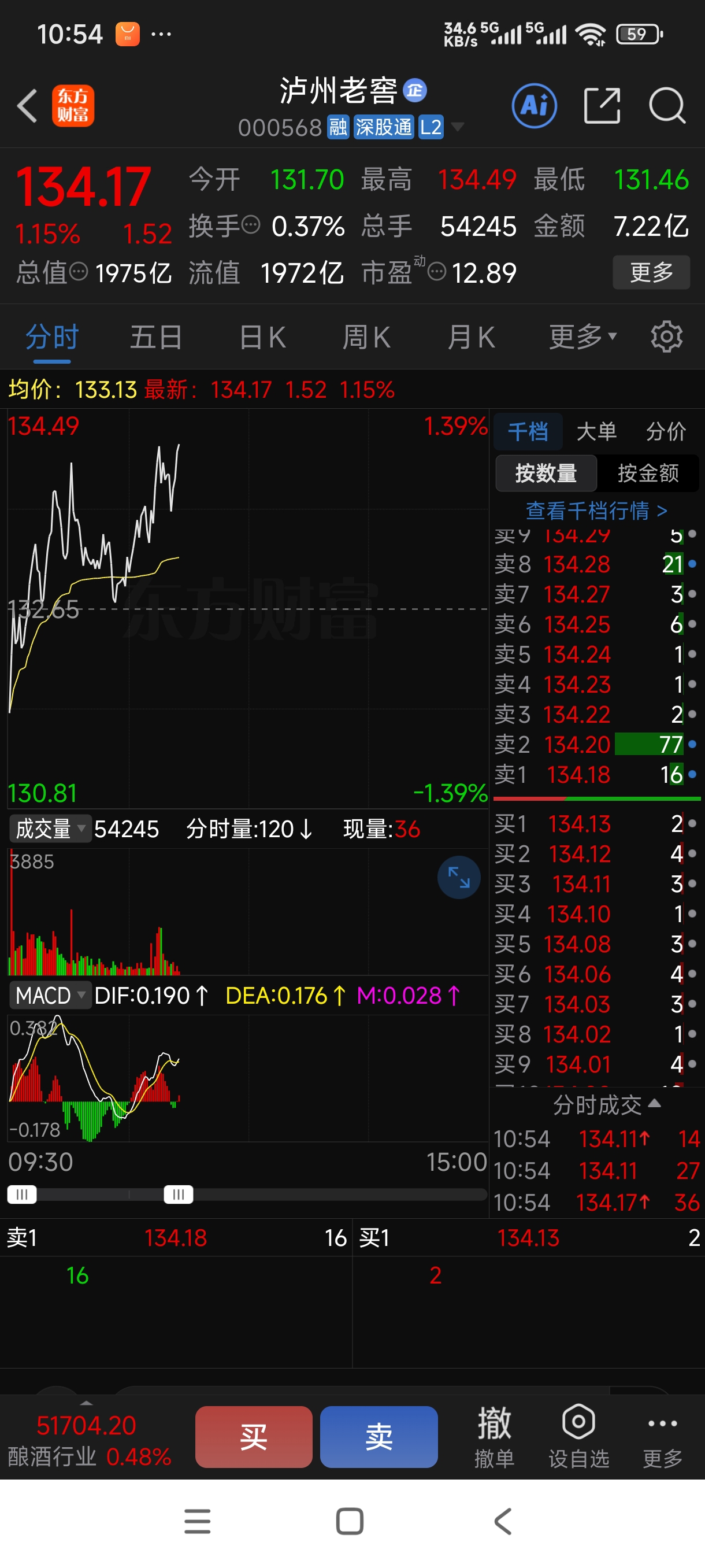The height and width of the screenshot is (1568, 705).
Task: Select 按金额 display mode
Action: pyautogui.click(x=648, y=473)
